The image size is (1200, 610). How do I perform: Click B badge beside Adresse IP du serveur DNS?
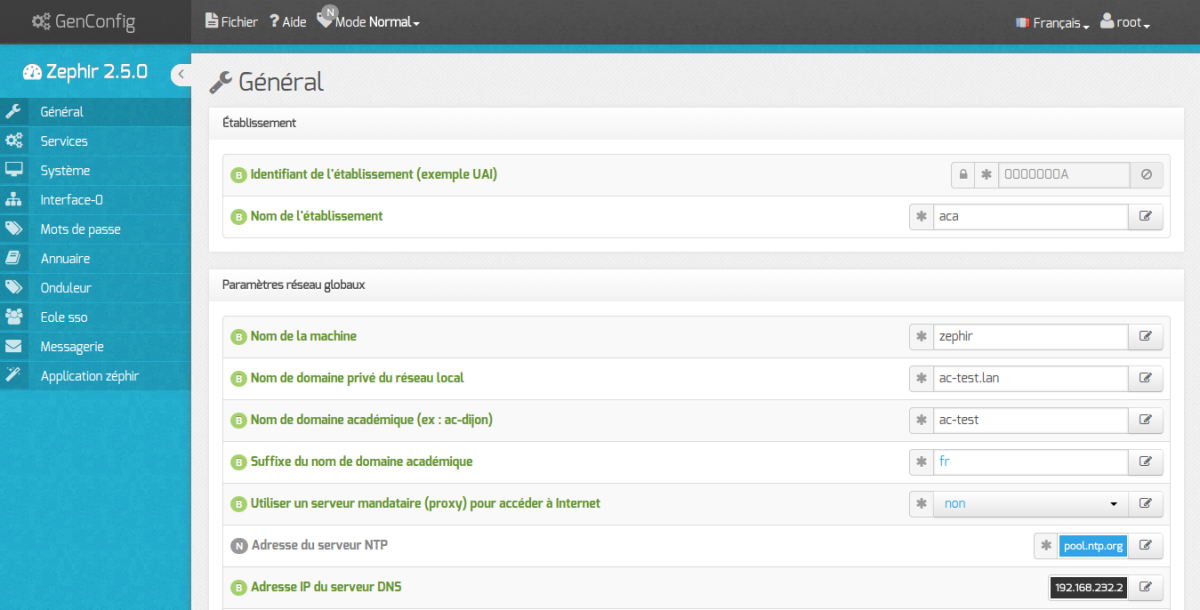pos(239,588)
